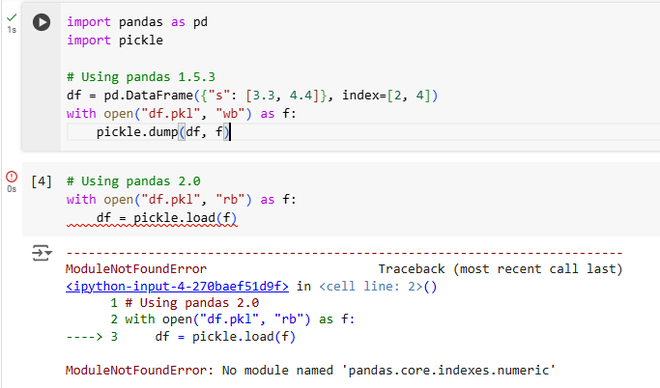Click the 'import pandas as pd' line

(137, 22)
